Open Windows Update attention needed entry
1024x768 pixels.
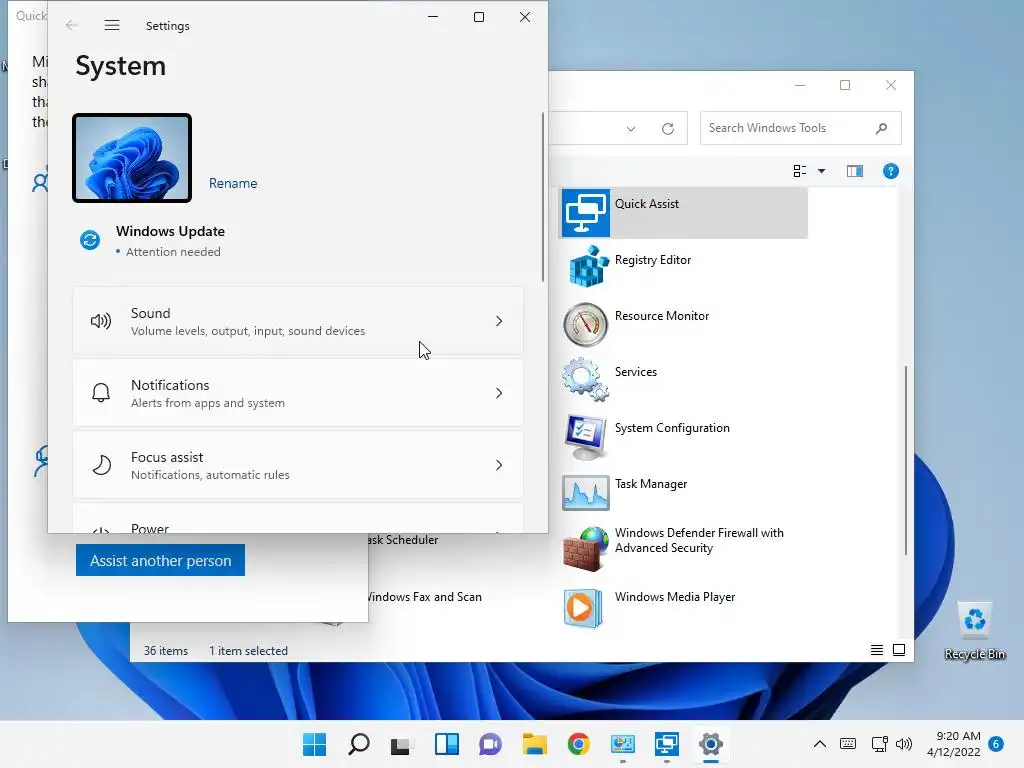[x=170, y=240]
